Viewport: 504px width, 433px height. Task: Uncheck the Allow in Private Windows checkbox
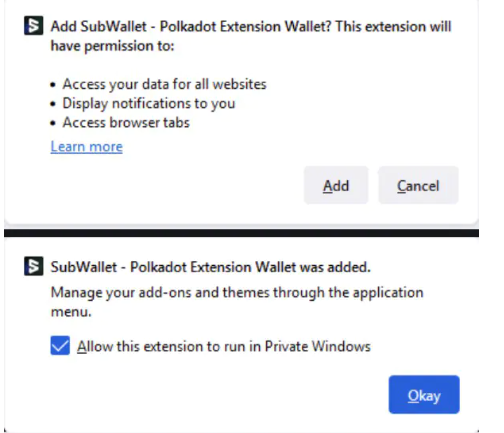60,345
